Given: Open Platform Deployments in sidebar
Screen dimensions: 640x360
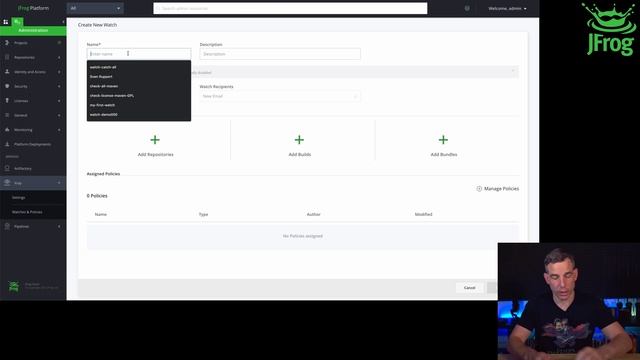Looking at the screenshot, I should pos(32,144).
